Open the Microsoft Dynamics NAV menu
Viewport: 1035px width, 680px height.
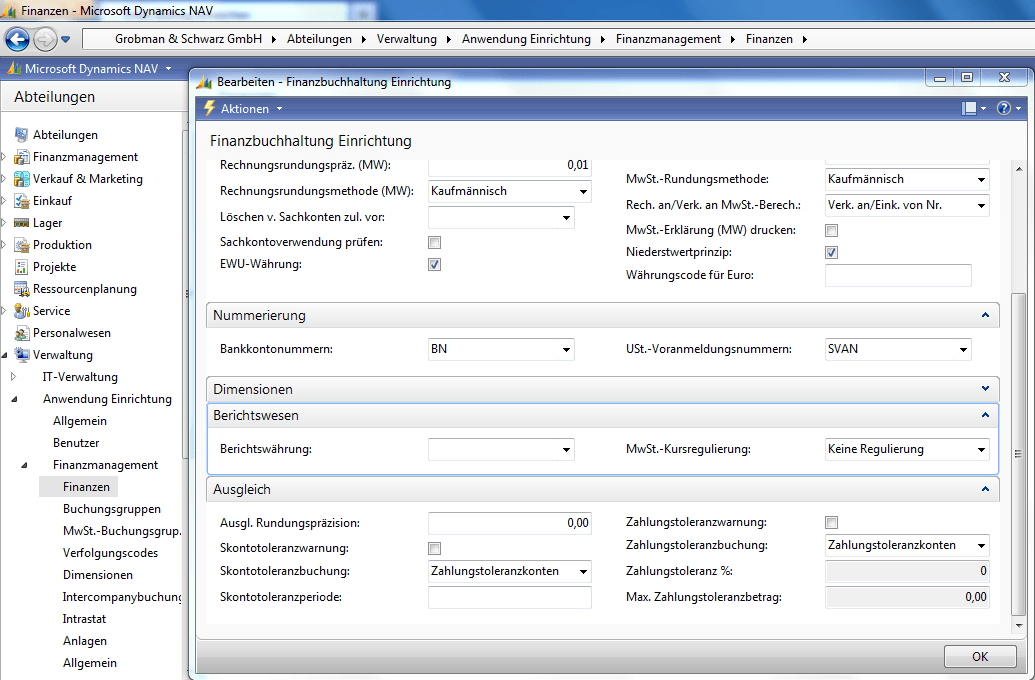(98, 69)
